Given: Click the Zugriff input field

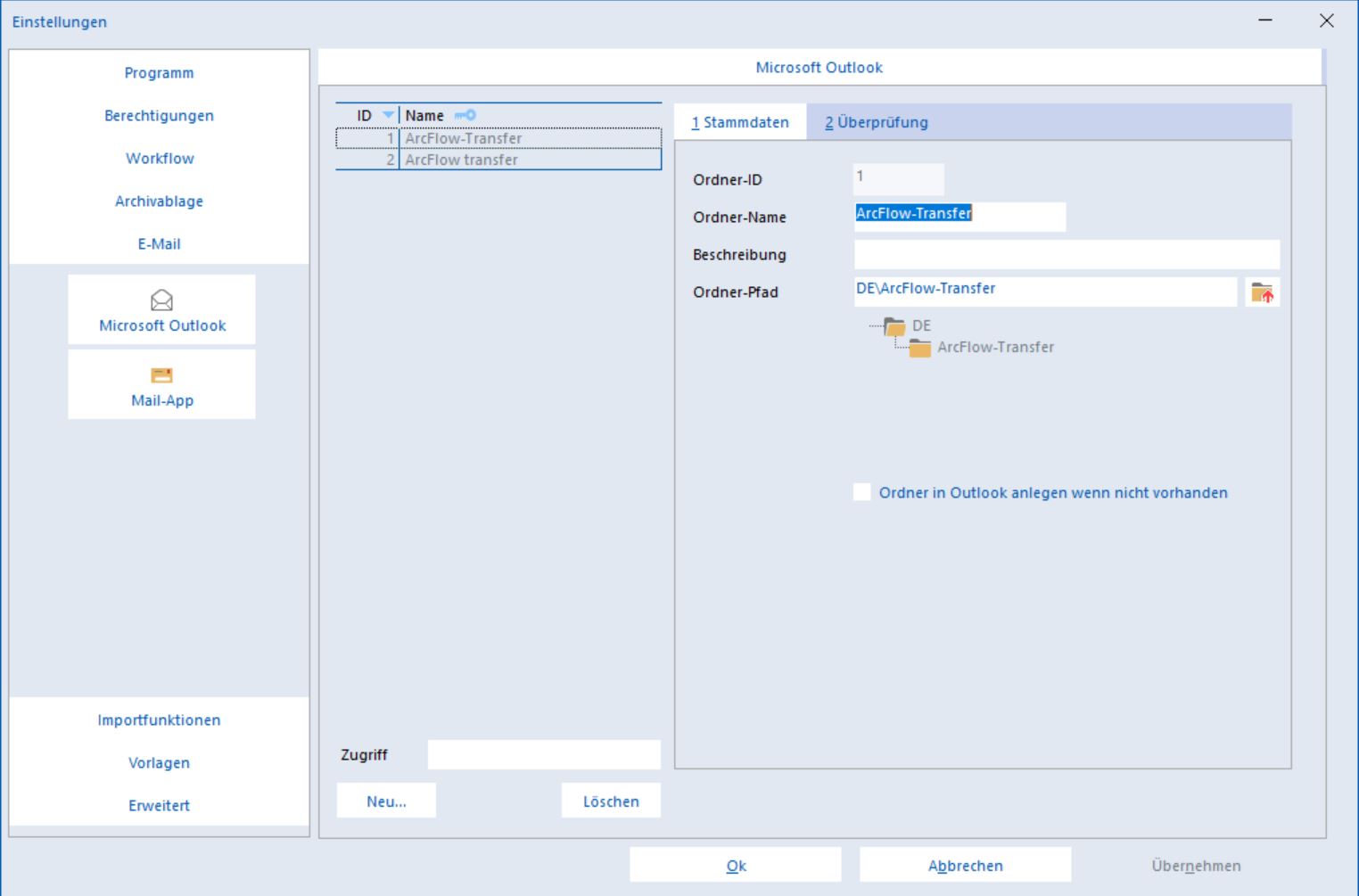Looking at the screenshot, I should (x=544, y=754).
